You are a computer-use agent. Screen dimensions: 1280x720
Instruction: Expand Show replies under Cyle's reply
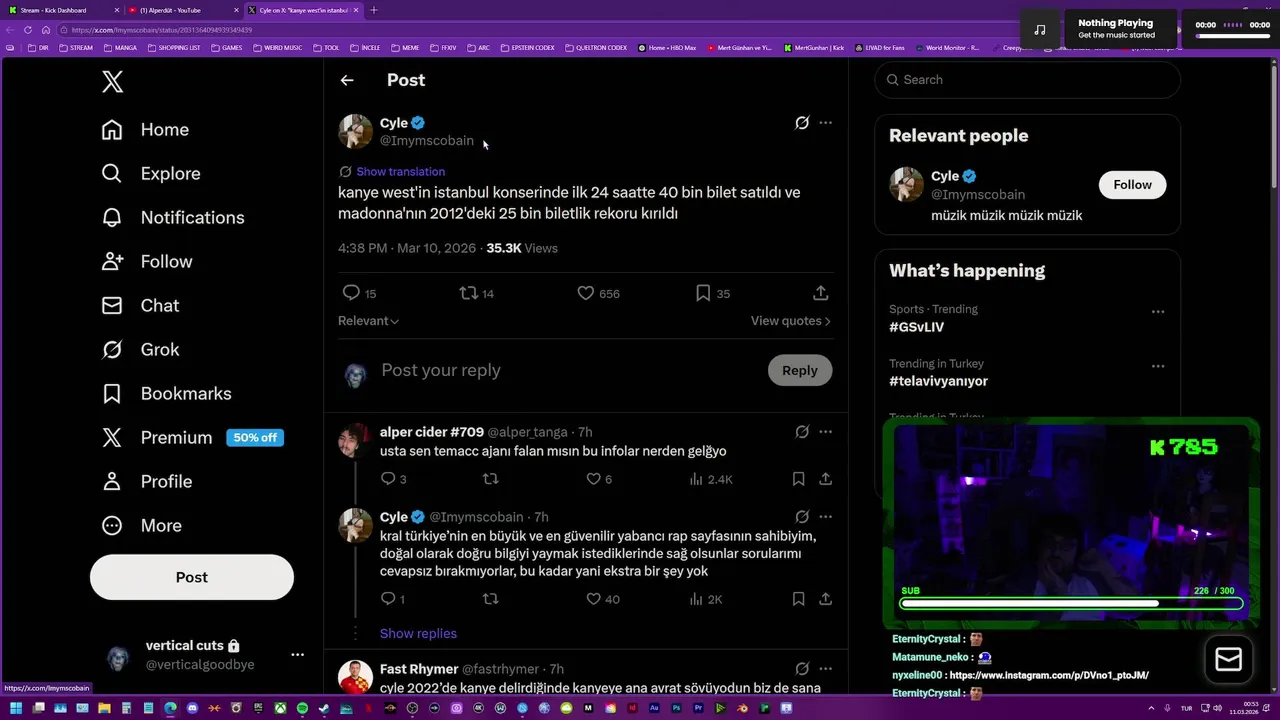[x=418, y=634]
